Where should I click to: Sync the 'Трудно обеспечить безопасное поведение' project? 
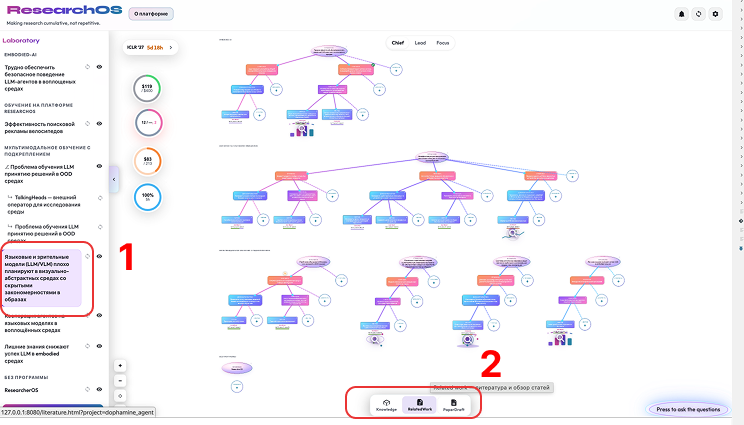point(88,67)
